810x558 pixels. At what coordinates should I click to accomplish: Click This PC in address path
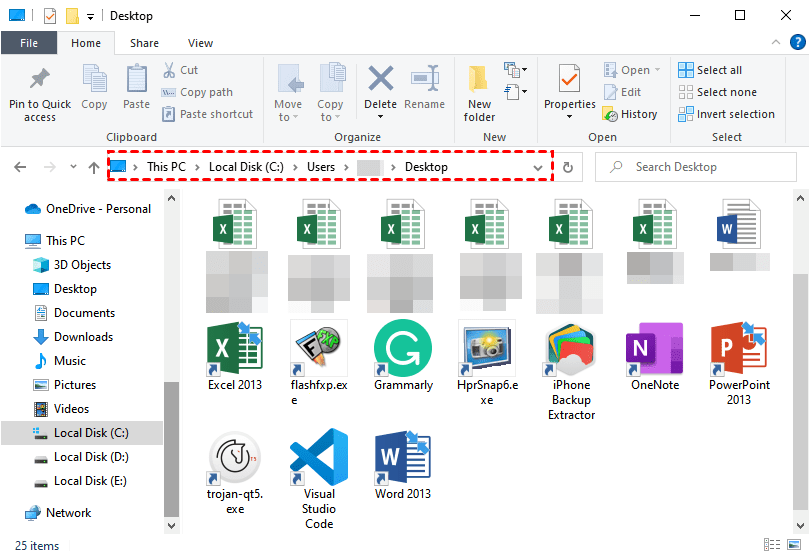pyautogui.click(x=166, y=167)
